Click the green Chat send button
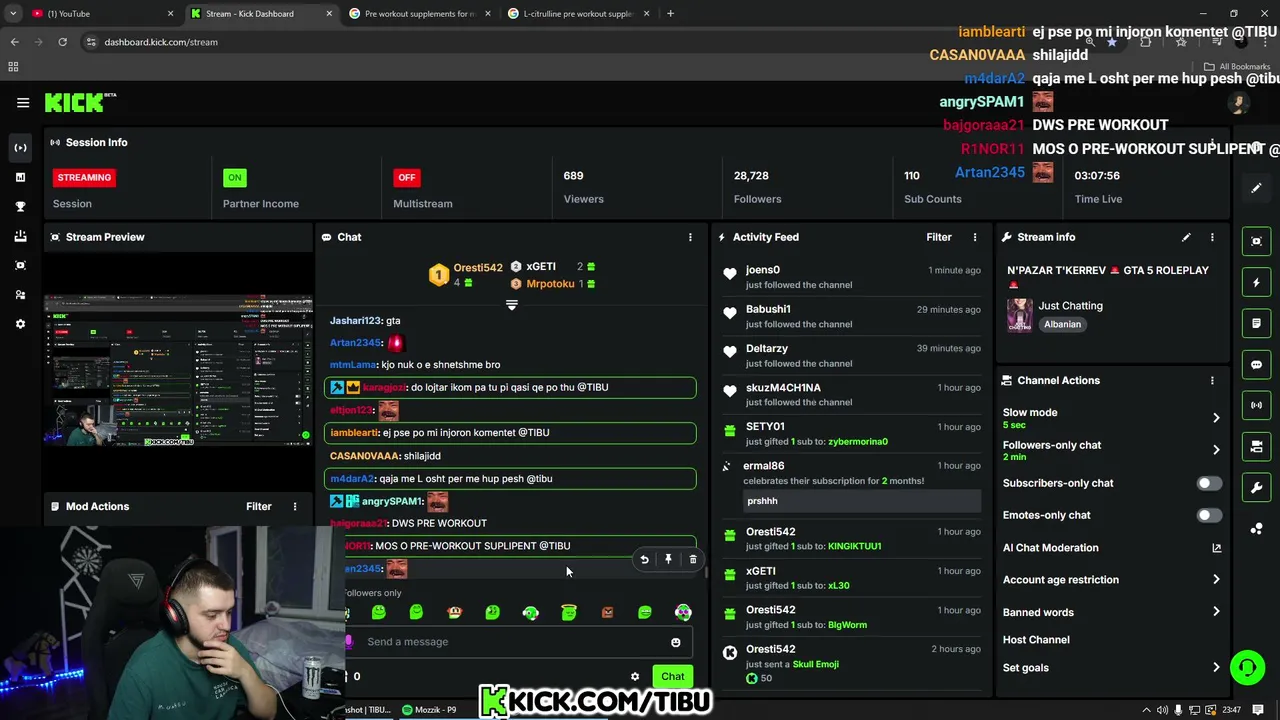 (x=673, y=677)
